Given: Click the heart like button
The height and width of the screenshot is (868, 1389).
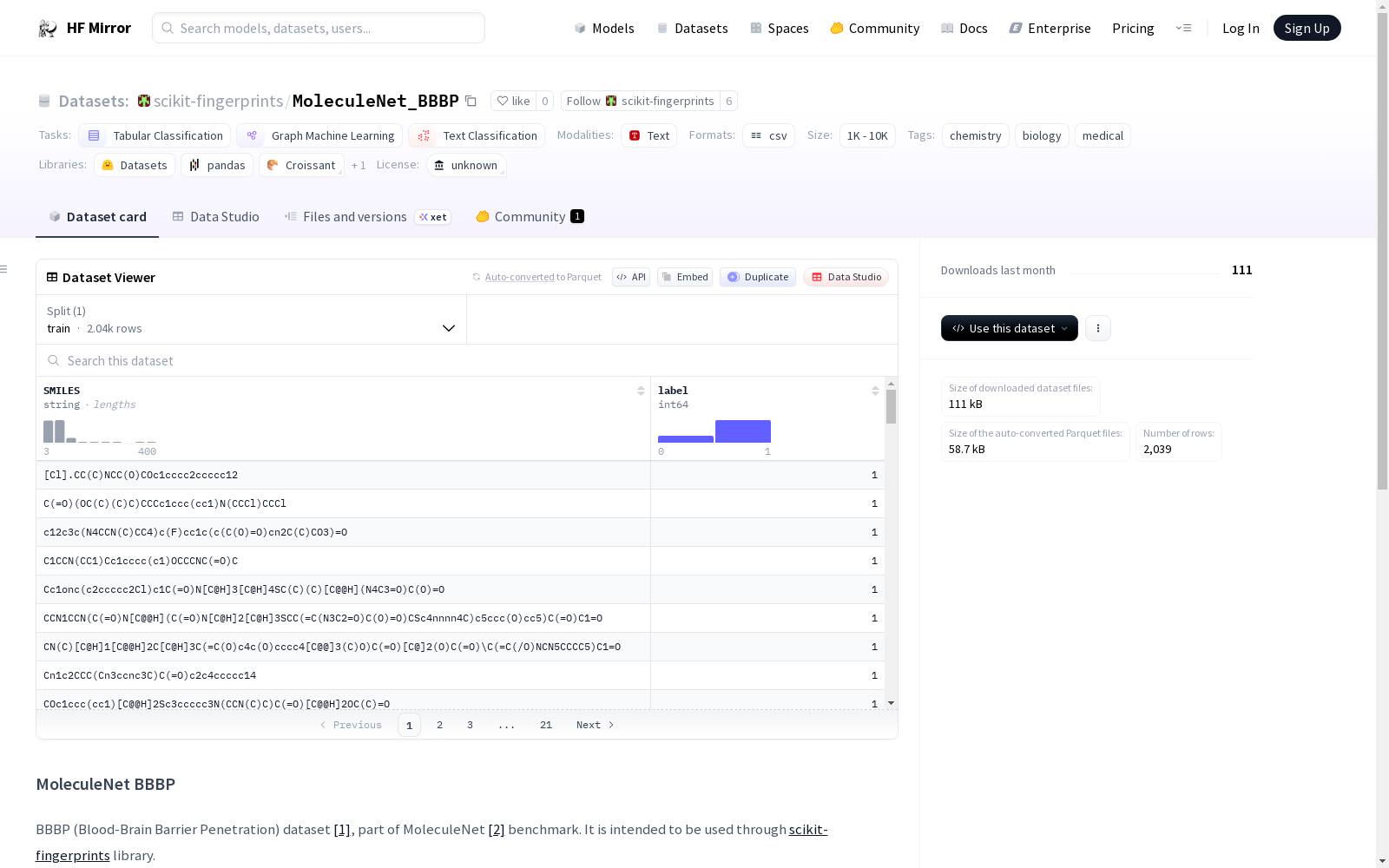Looking at the screenshot, I should (x=513, y=101).
